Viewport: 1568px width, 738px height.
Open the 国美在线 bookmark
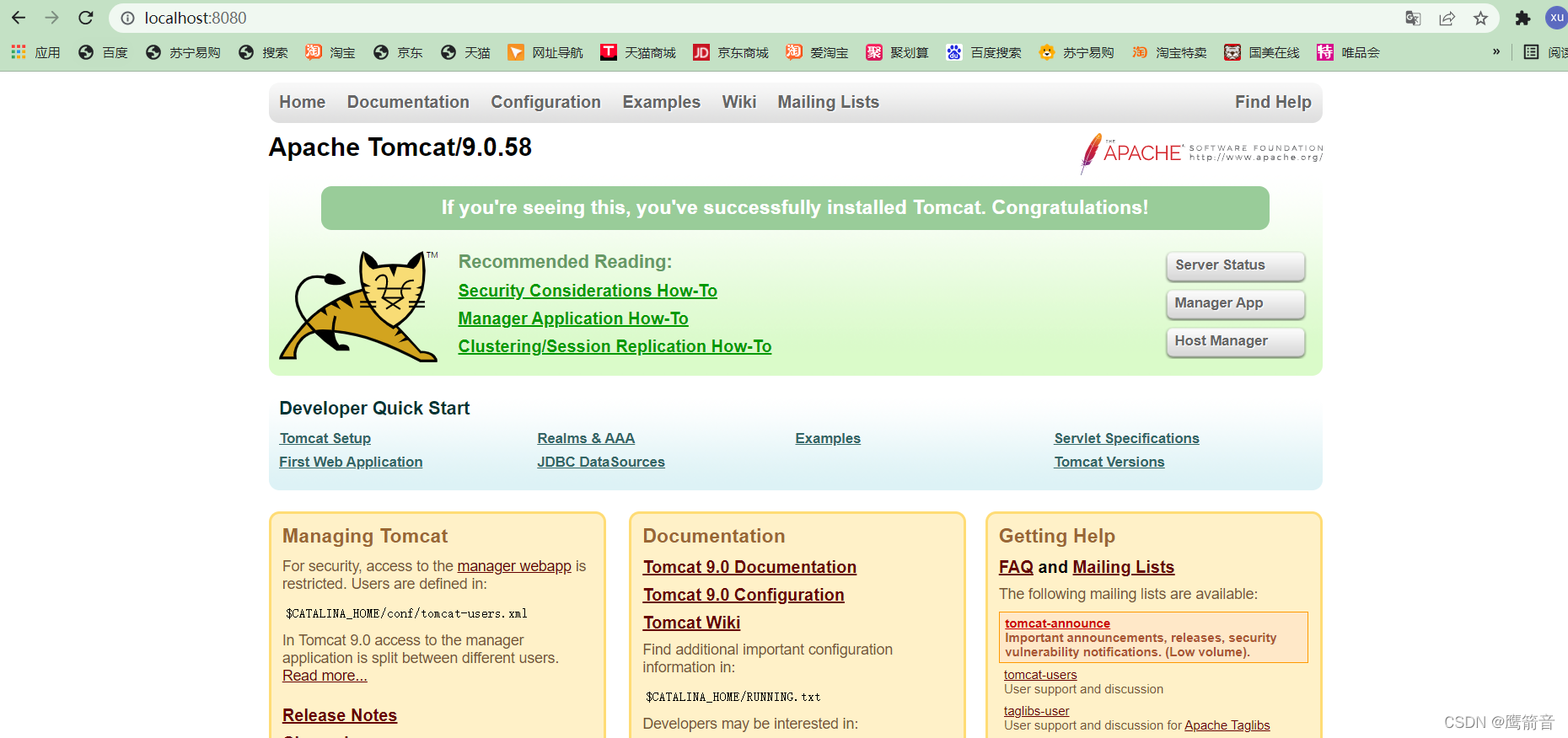[1262, 52]
